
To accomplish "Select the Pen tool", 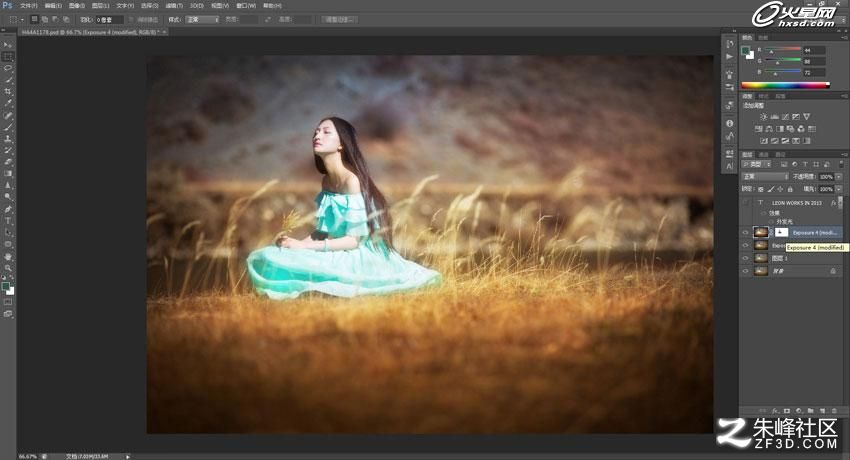I will point(8,209).
